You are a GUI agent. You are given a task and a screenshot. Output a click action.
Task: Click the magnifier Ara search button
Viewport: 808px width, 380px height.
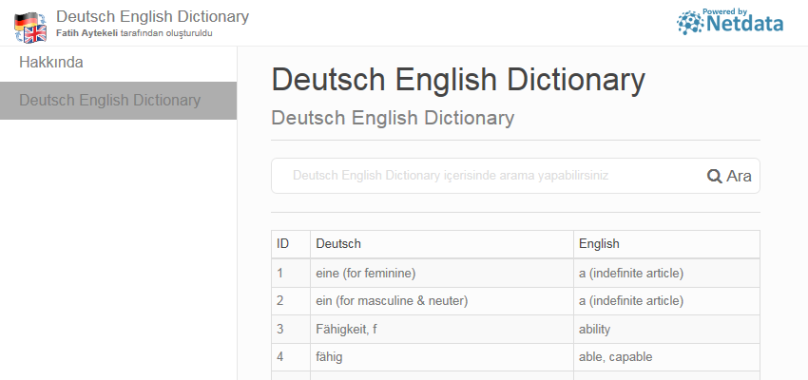[729, 176]
